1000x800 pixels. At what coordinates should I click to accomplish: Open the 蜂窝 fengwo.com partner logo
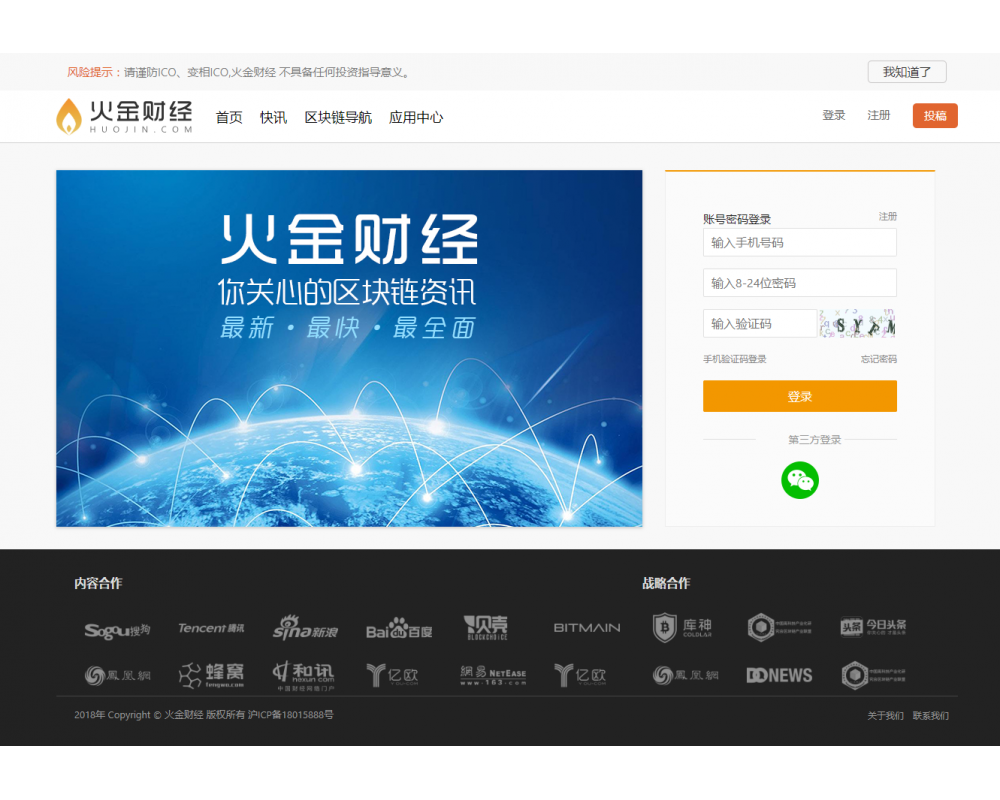pos(211,675)
